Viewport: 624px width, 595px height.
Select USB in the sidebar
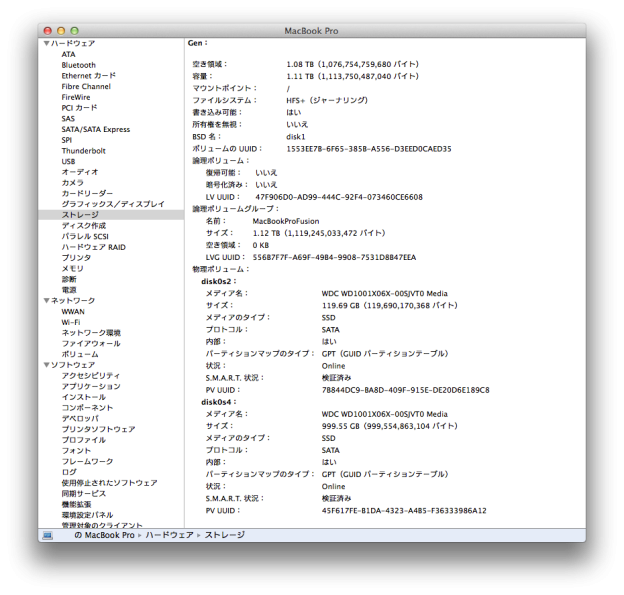pos(68,162)
